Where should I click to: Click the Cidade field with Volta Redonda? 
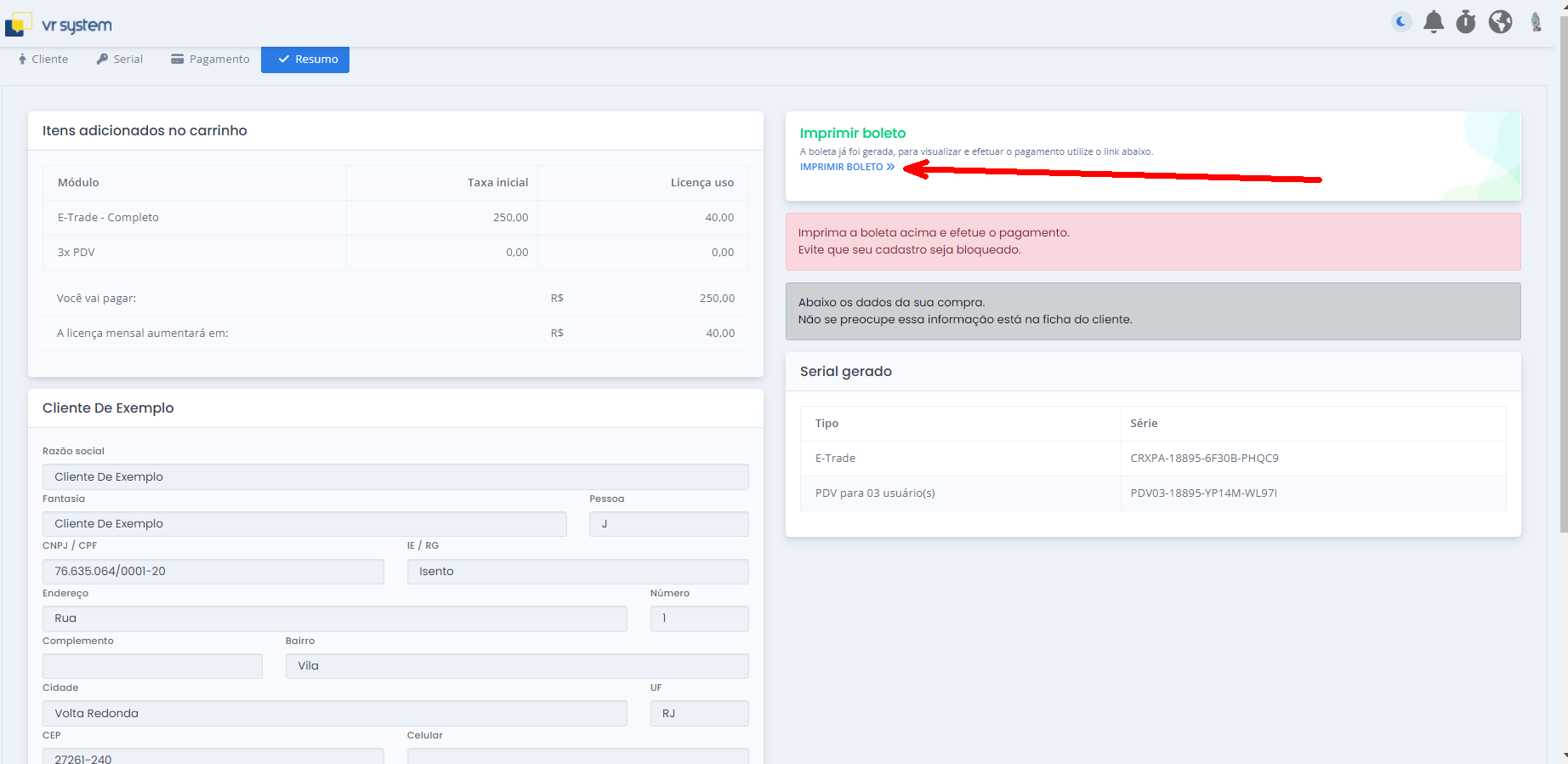pyautogui.click(x=334, y=713)
